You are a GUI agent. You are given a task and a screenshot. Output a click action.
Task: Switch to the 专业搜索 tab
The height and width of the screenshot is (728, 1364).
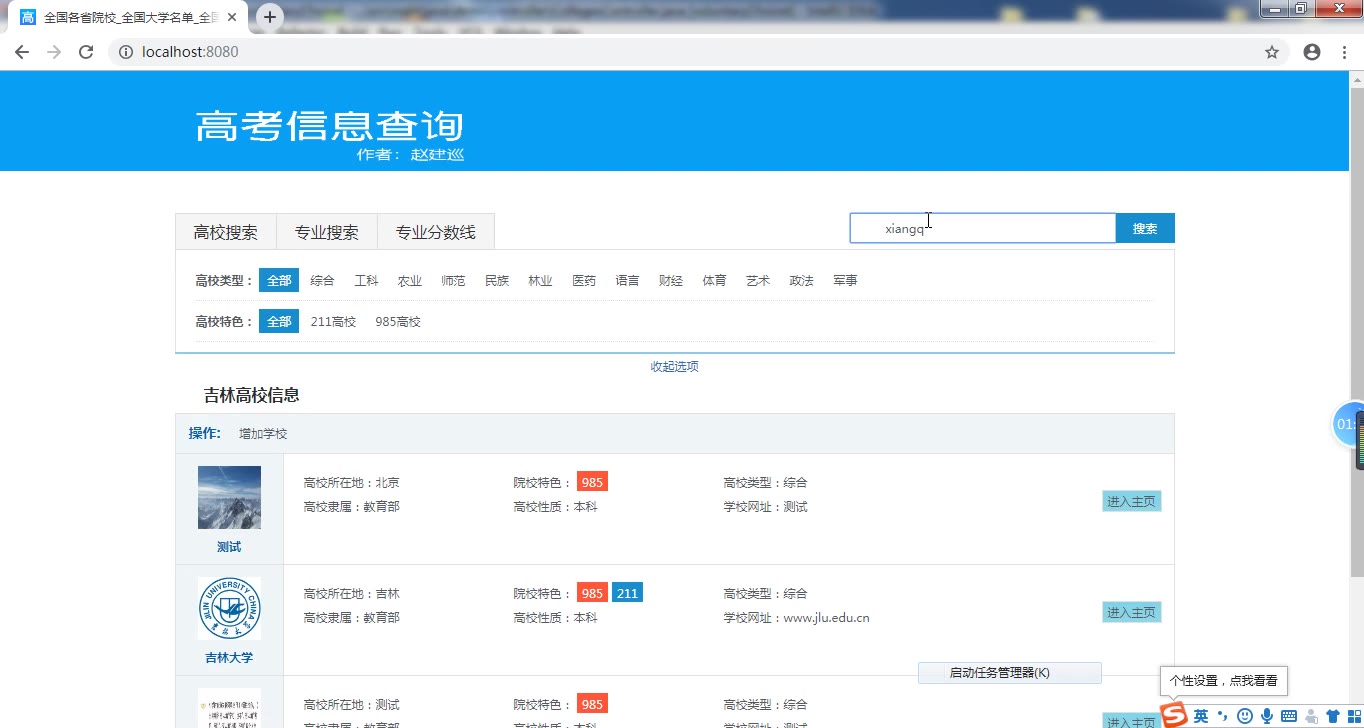point(326,232)
